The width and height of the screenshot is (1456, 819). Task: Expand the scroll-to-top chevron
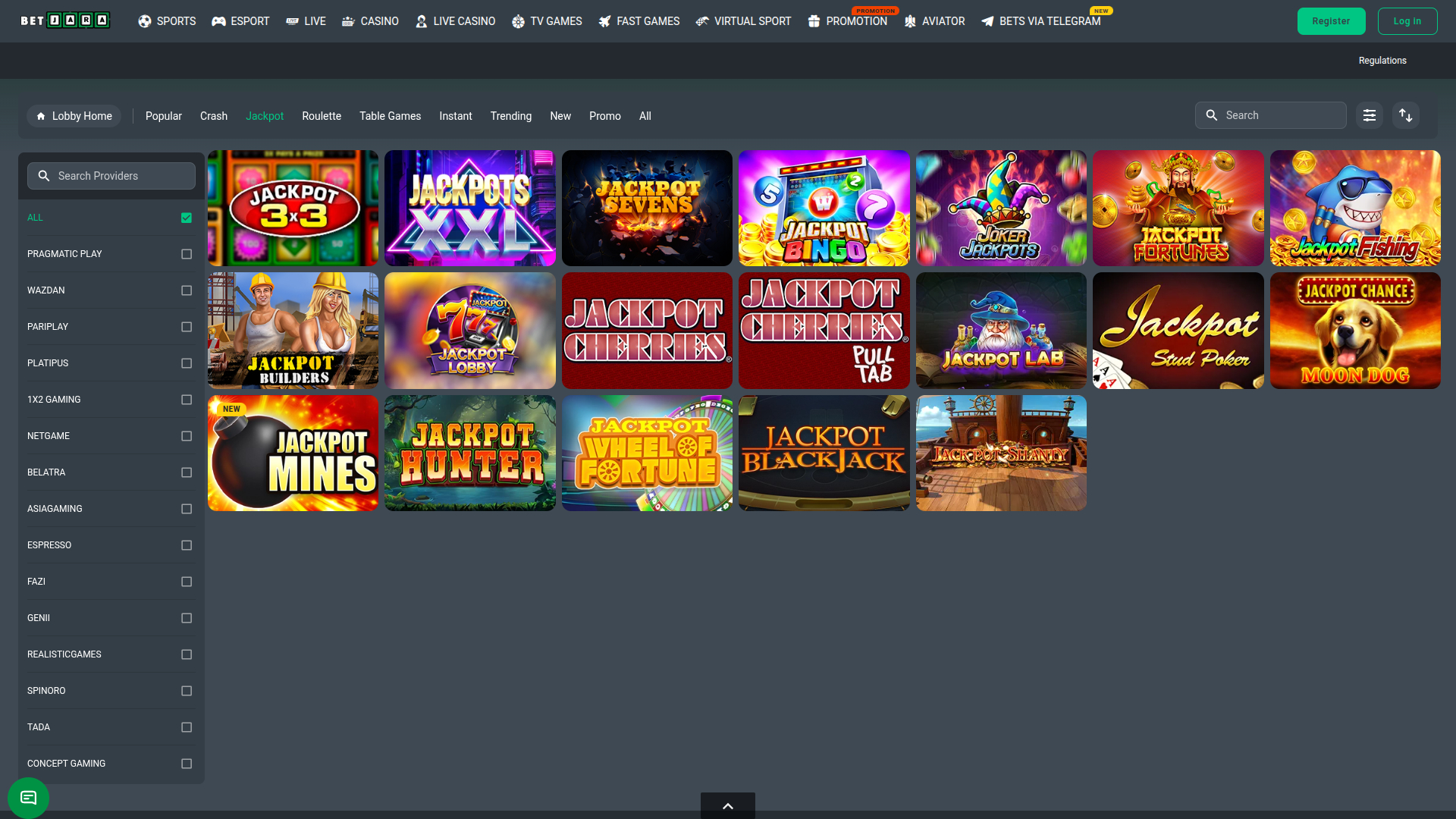click(x=727, y=806)
